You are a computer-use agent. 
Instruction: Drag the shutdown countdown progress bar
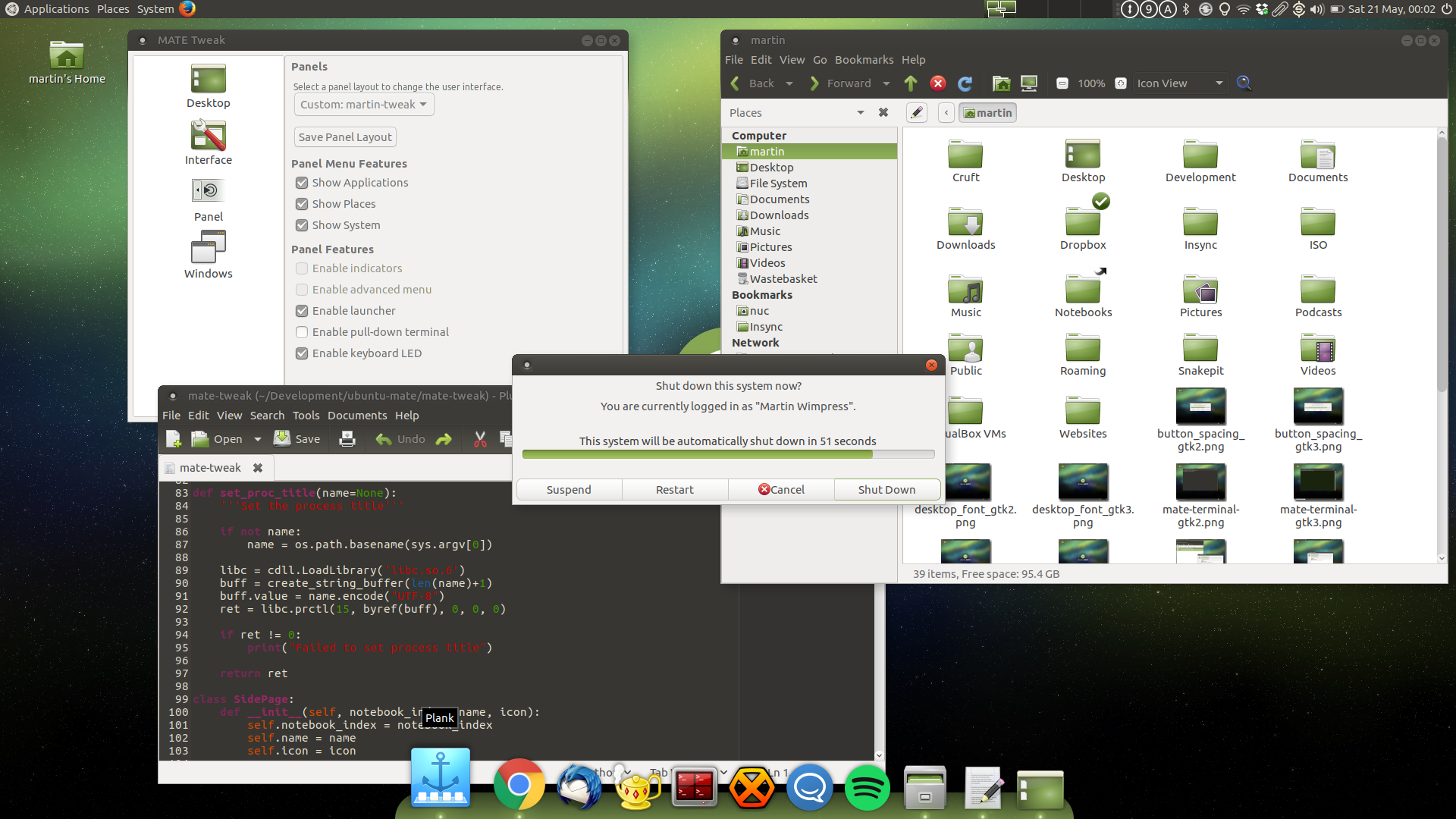pyautogui.click(x=727, y=455)
